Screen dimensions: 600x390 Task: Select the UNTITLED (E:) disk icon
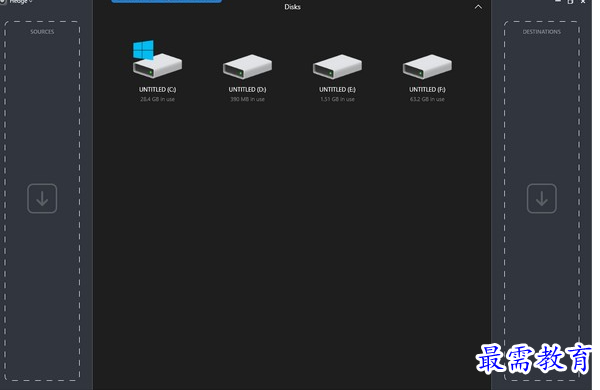[x=337, y=67]
